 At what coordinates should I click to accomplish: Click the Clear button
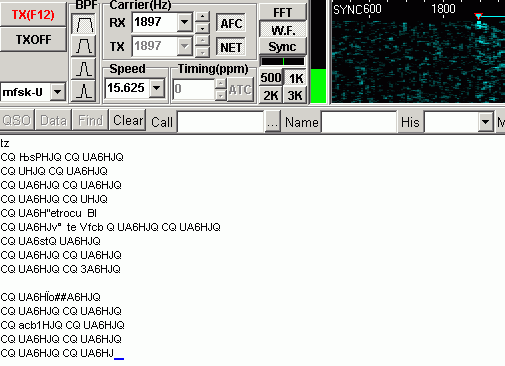(x=128, y=120)
